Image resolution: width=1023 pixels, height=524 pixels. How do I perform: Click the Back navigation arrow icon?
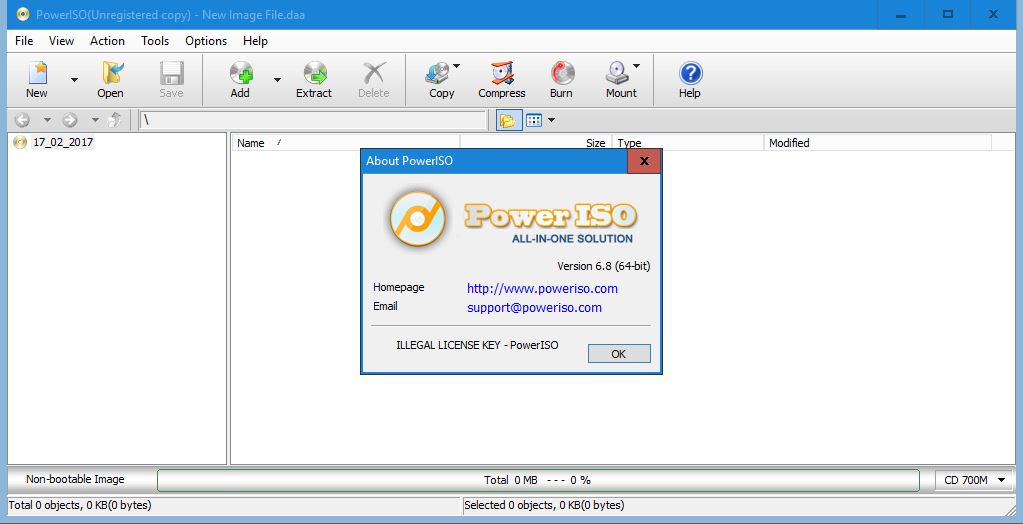click(22, 120)
